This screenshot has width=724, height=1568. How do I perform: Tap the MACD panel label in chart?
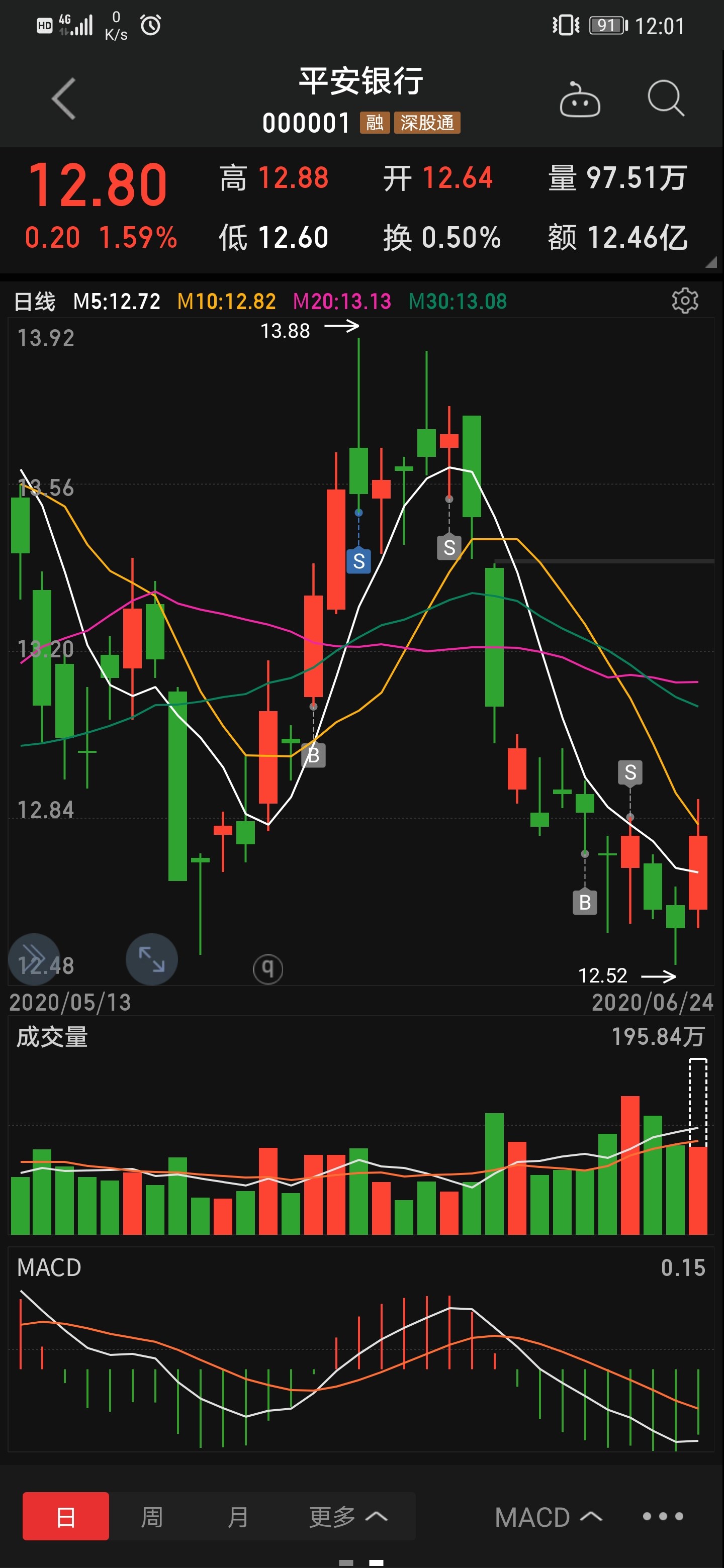click(x=49, y=1267)
